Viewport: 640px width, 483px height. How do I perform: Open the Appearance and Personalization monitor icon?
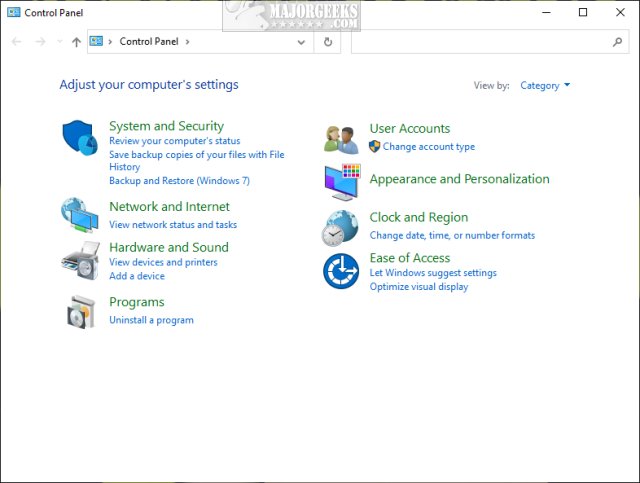342,182
